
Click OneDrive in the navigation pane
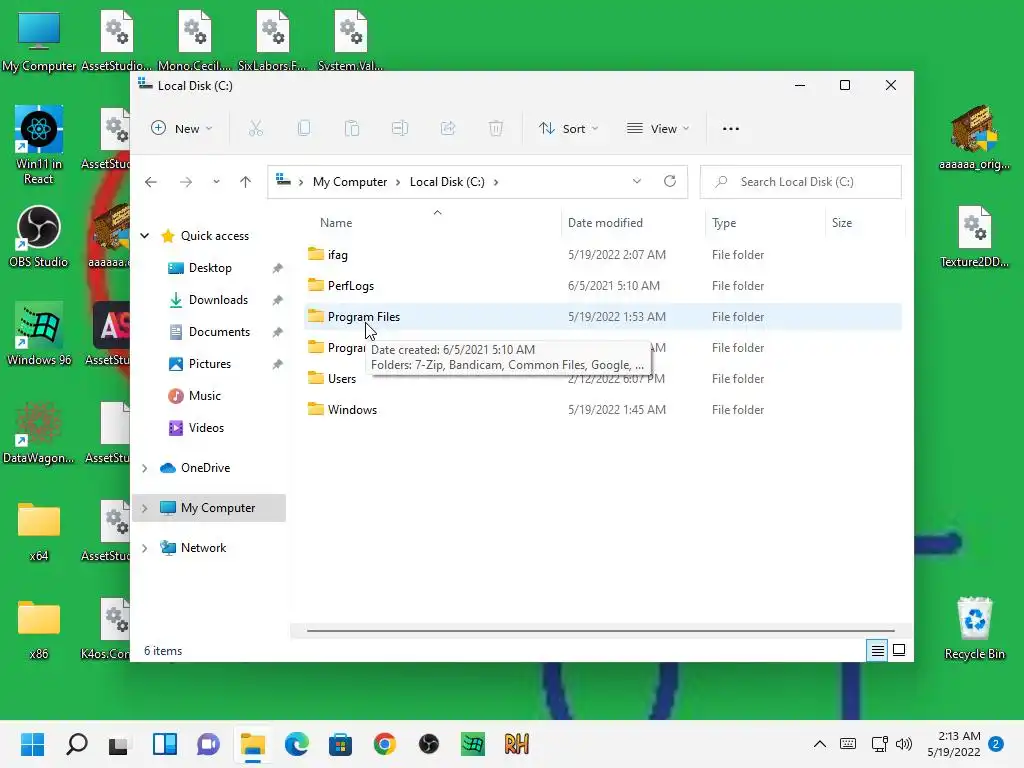(x=205, y=468)
